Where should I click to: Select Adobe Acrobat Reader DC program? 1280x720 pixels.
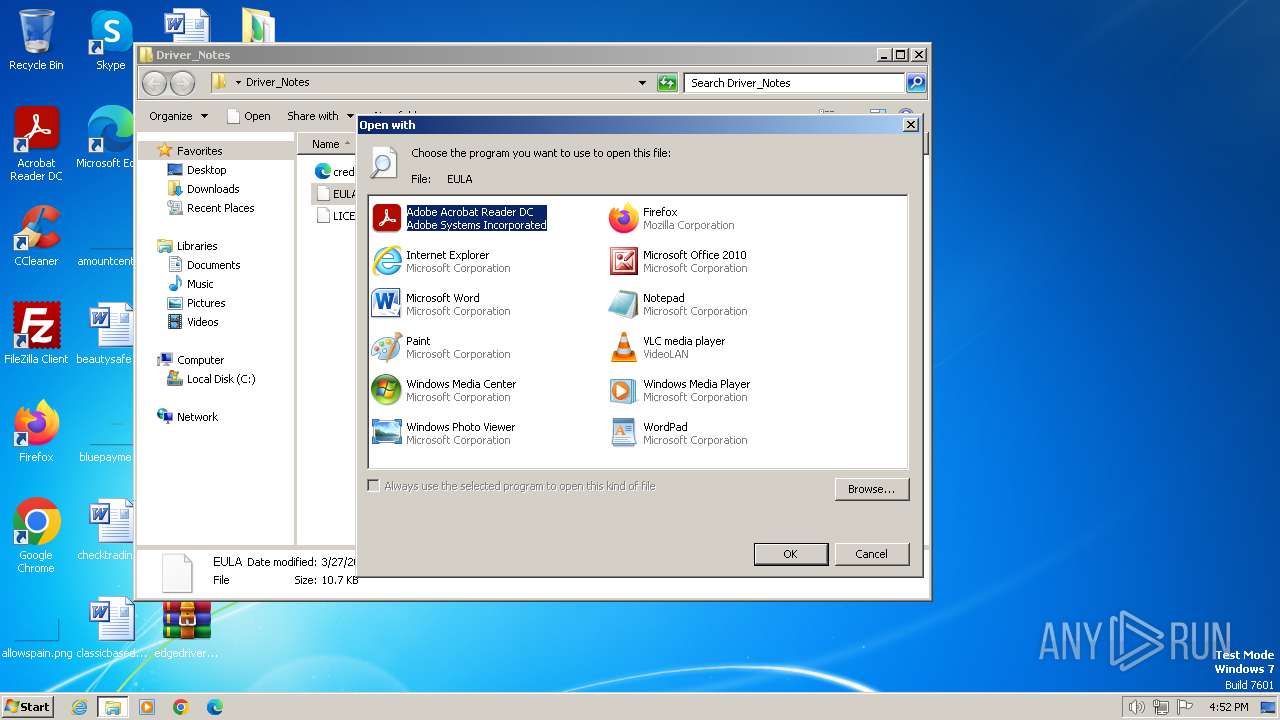pyautogui.click(x=459, y=218)
